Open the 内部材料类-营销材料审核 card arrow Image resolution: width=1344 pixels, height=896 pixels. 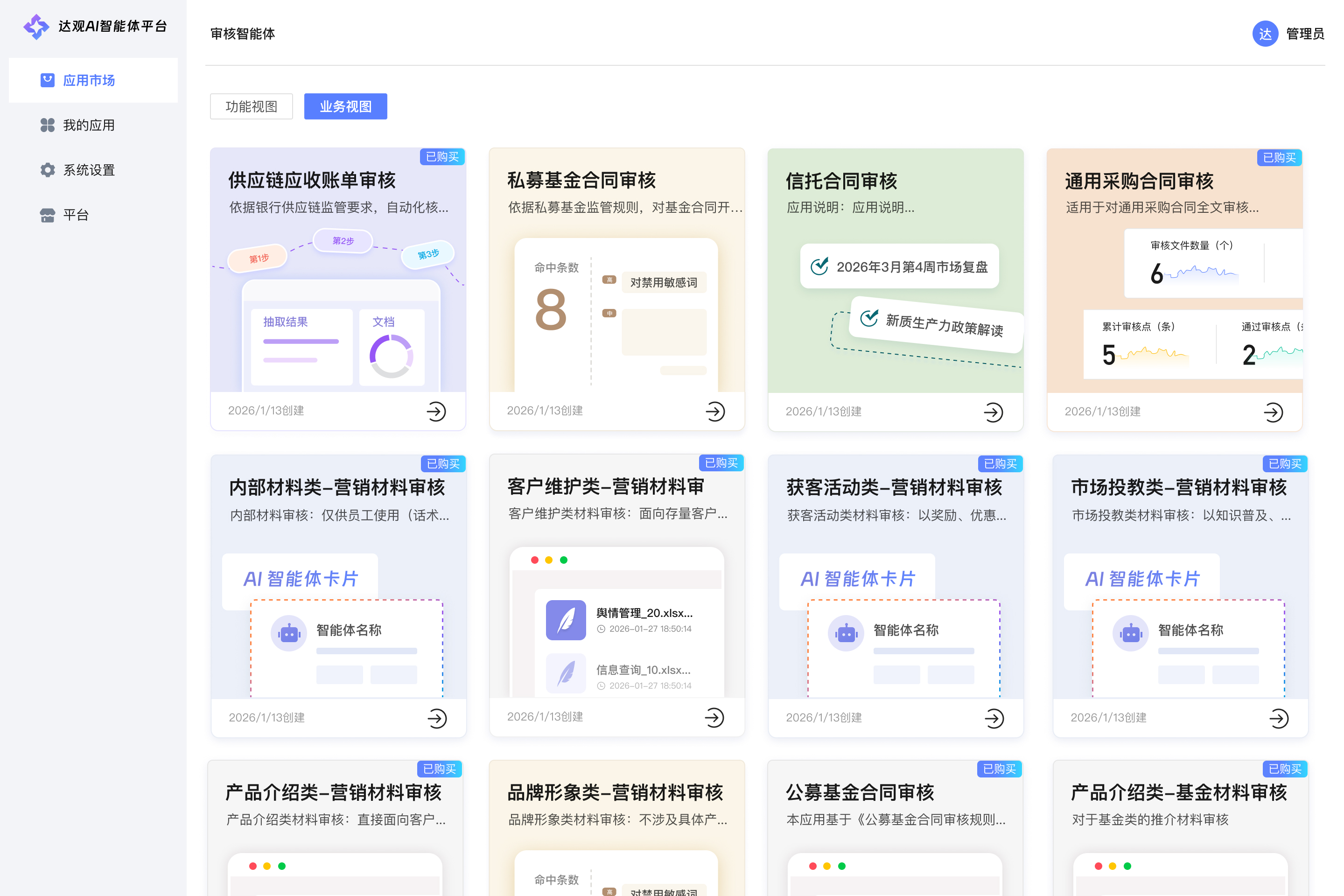point(437,718)
